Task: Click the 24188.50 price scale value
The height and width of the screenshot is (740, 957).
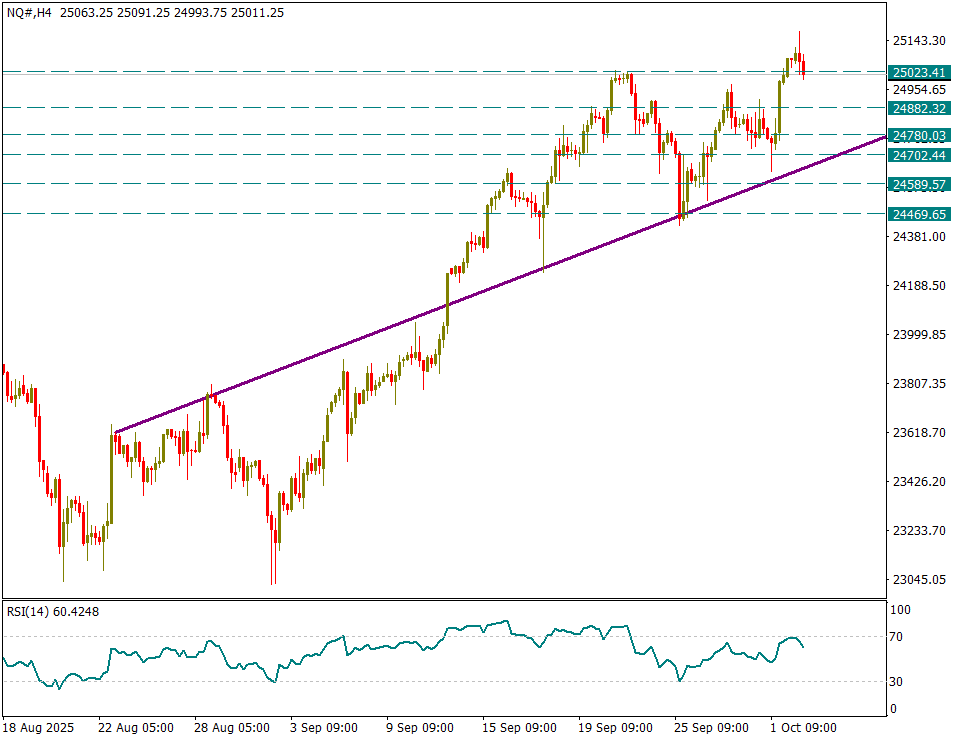Action: point(917,286)
